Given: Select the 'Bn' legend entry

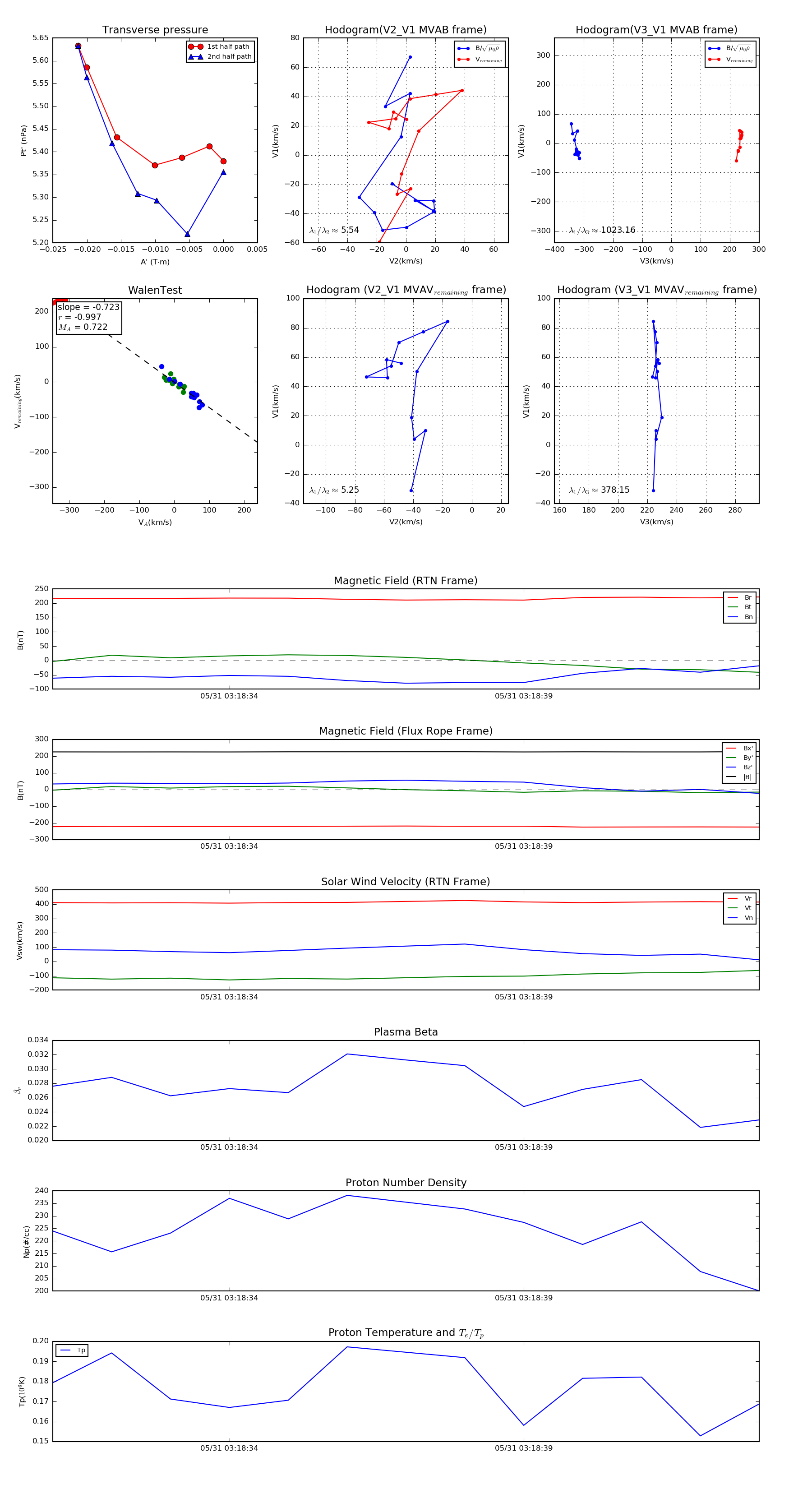Looking at the screenshot, I should pos(740,617).
